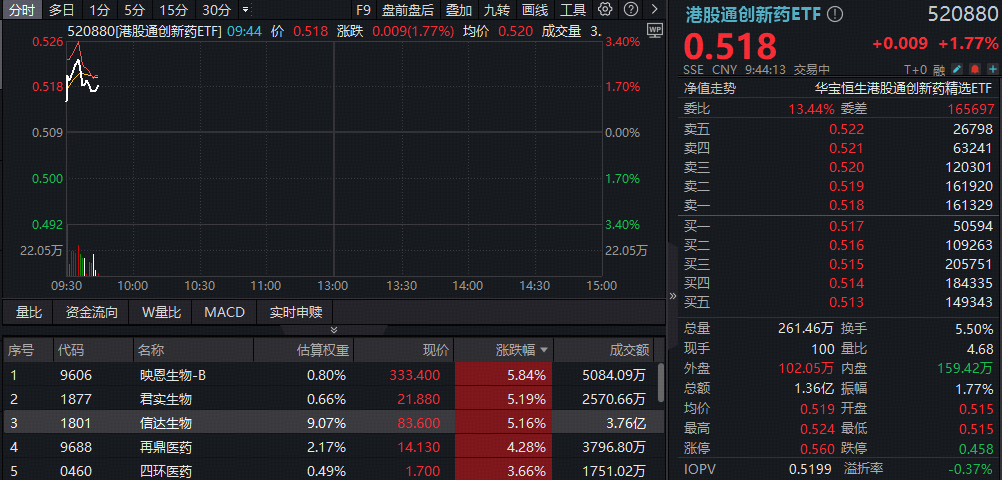Switch to 15分 period tab
The height and width of the screenshot is (480, 1002).
[174, 10]
